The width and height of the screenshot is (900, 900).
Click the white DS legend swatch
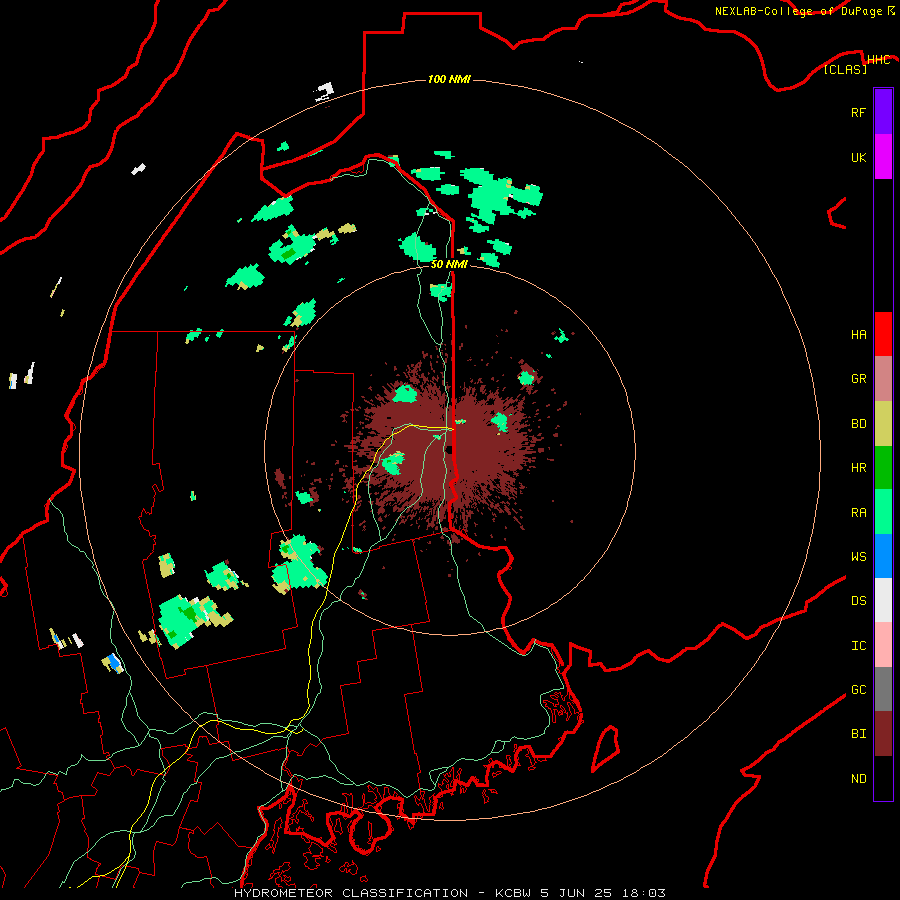(x=883, y=600)
